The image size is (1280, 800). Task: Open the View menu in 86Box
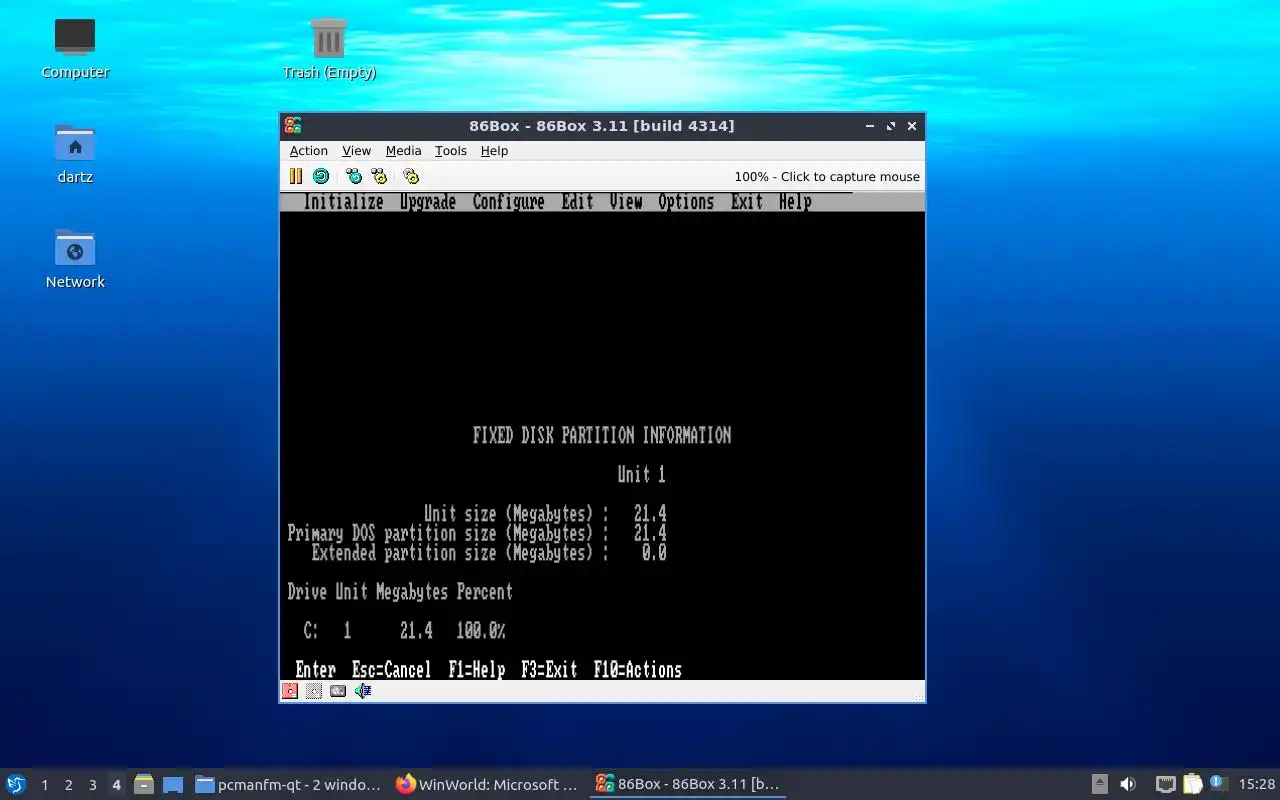(356, 151)
